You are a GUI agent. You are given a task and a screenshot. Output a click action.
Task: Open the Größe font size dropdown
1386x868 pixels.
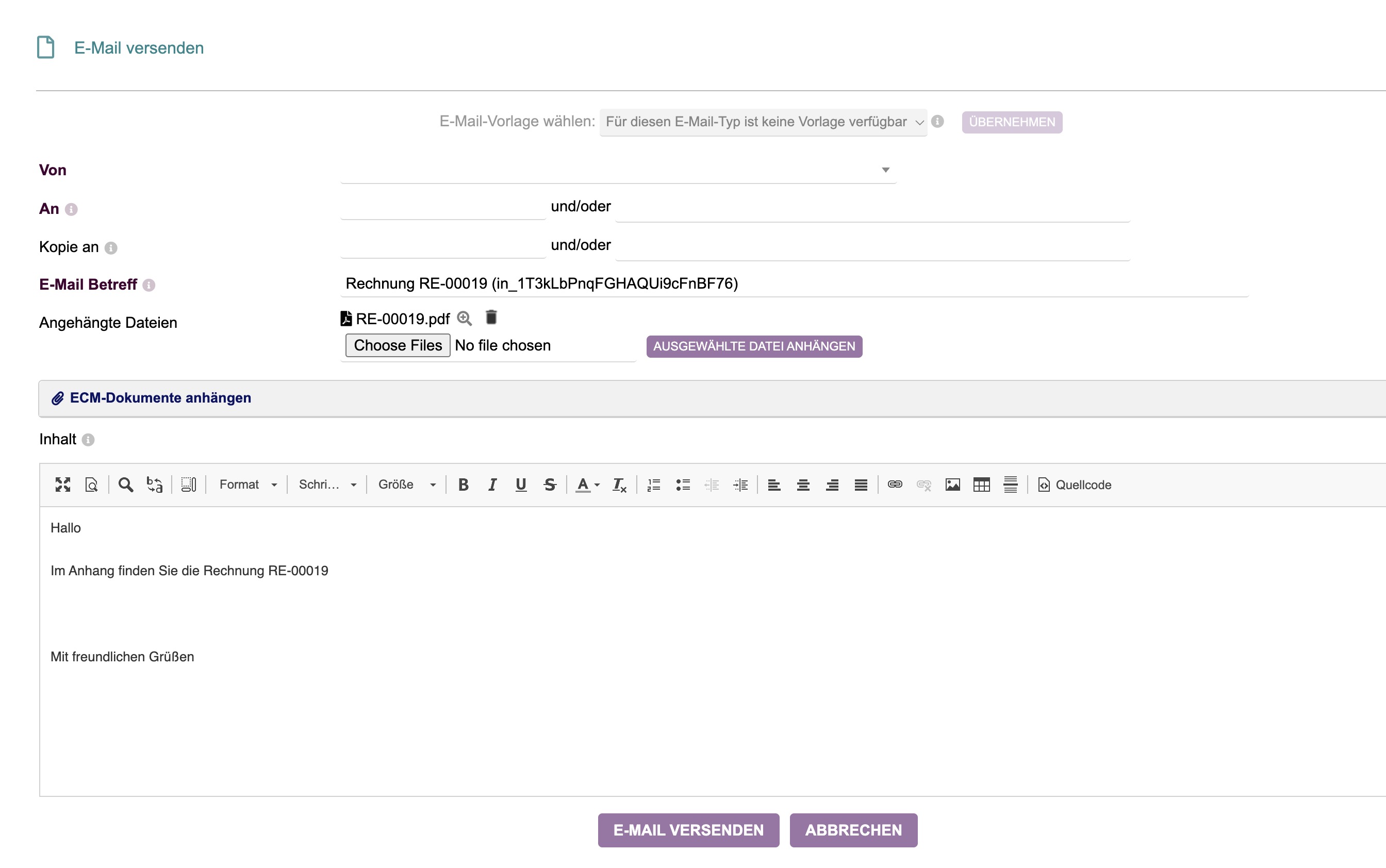coord(406,485)
